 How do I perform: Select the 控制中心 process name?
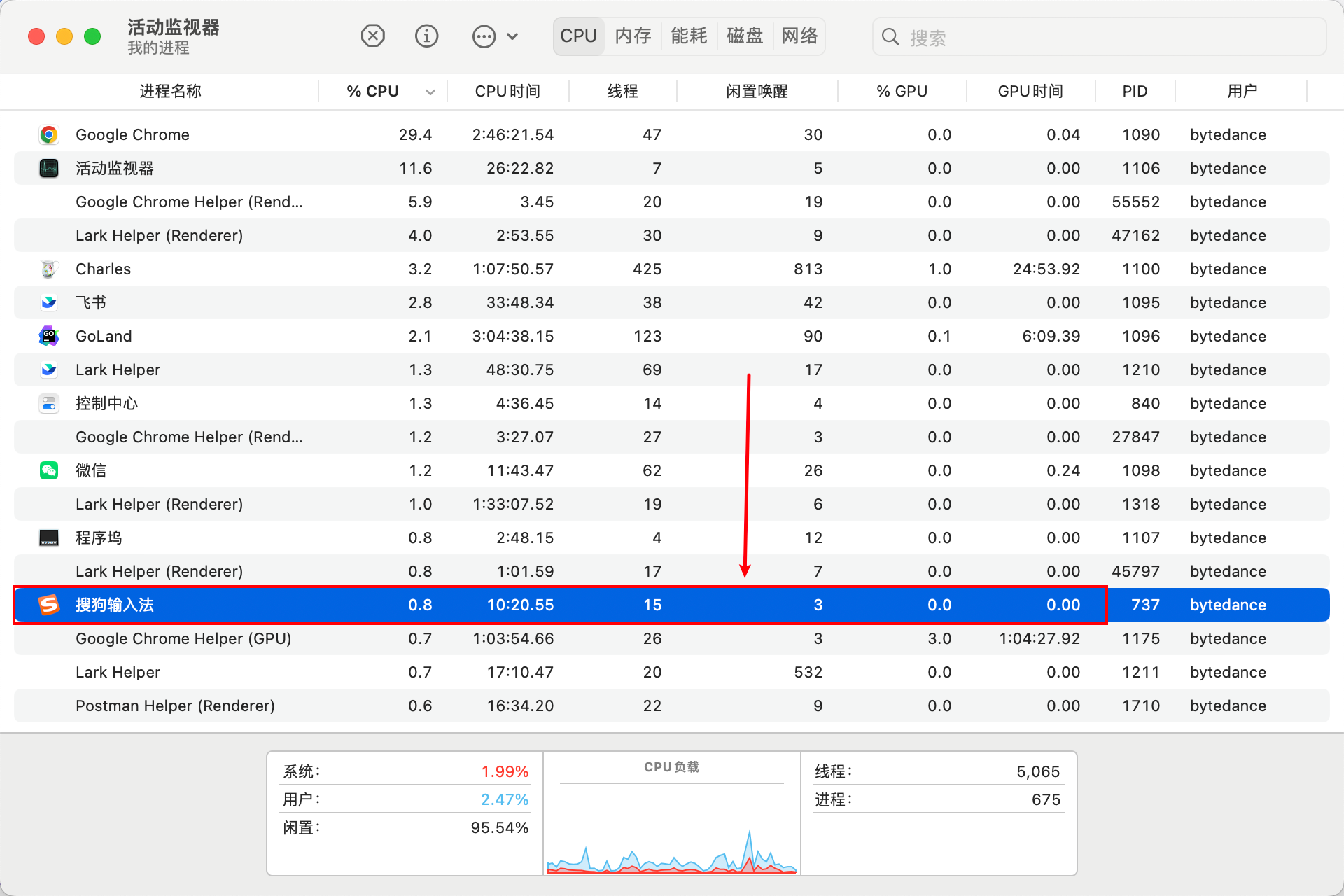point(107,403)
